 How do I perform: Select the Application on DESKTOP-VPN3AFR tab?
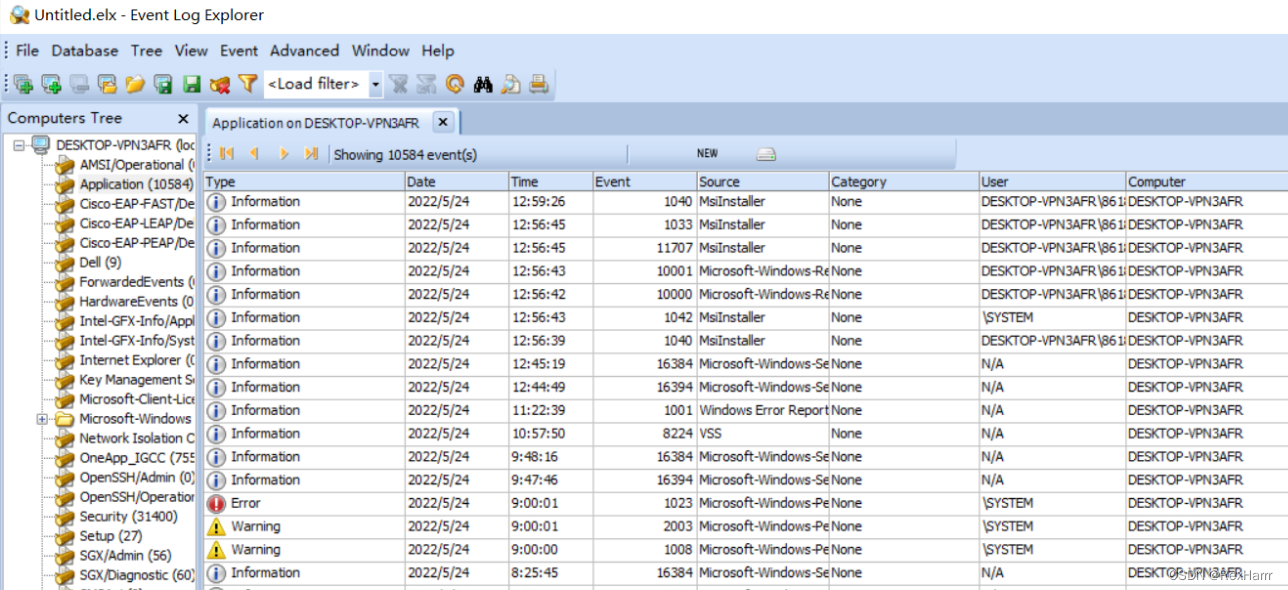(x=316, y=123)
